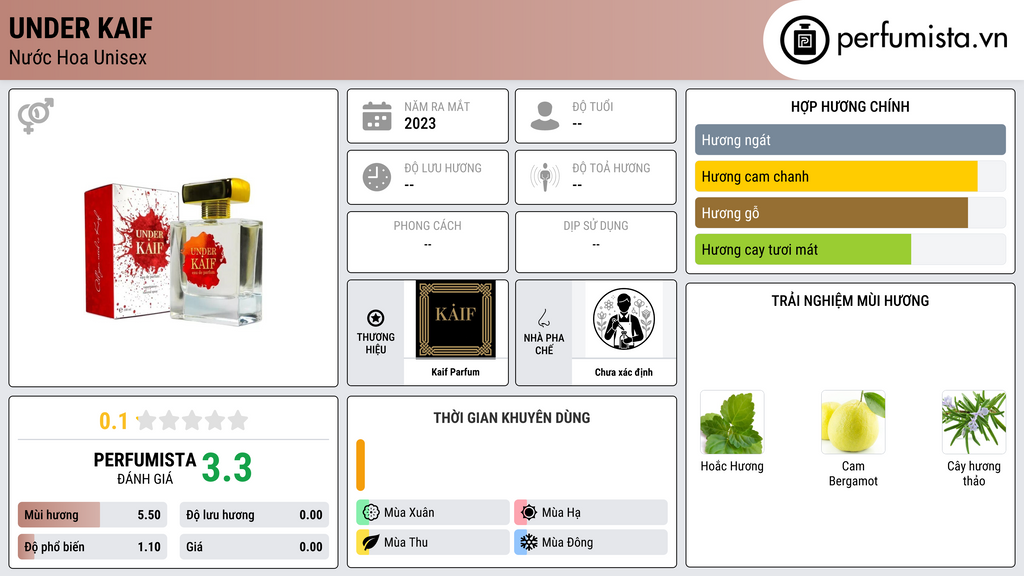Click the Mùa Đông season label
This screenshot has height=576, width=1024.
(568, 542)
